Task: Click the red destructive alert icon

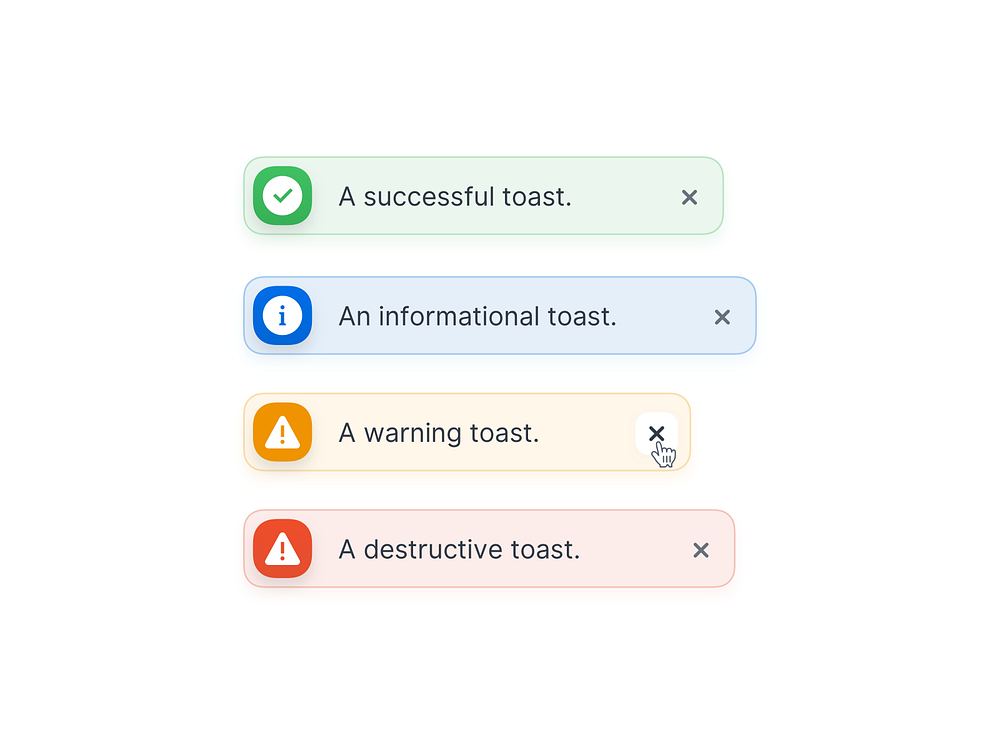Action: click(x=281, y=549)
